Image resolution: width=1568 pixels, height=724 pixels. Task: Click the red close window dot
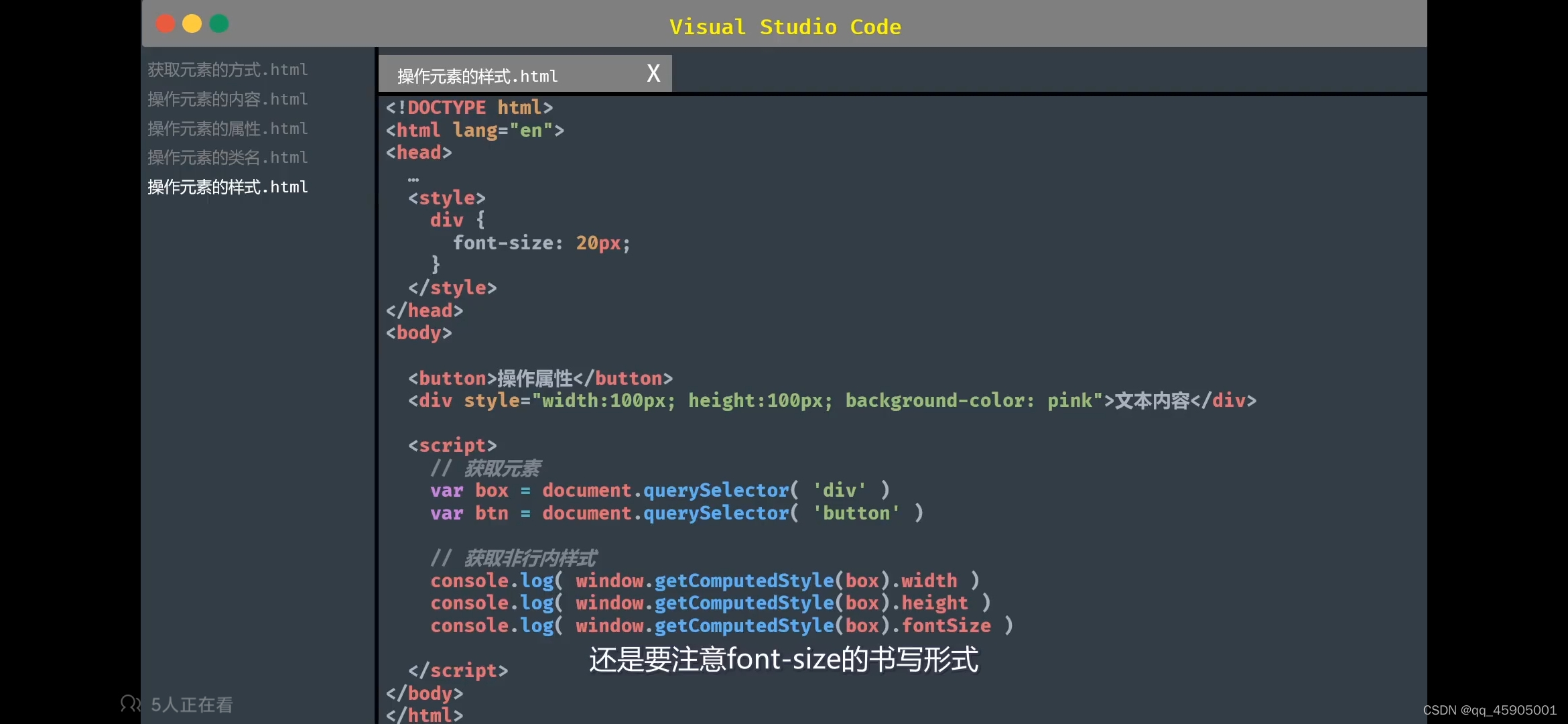click(x=166, y=24)
